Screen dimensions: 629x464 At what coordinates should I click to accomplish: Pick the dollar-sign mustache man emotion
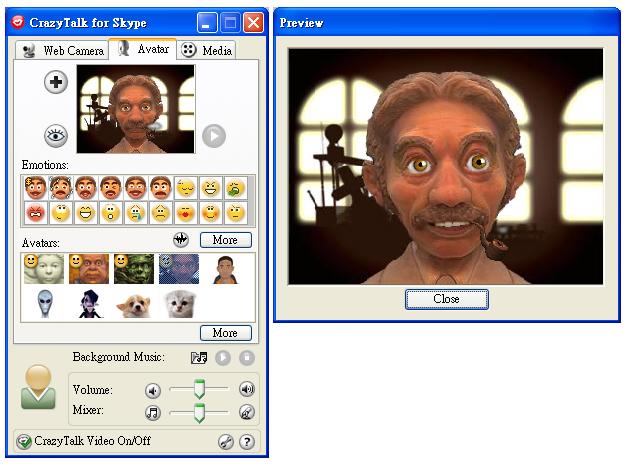tap(35, 188)
